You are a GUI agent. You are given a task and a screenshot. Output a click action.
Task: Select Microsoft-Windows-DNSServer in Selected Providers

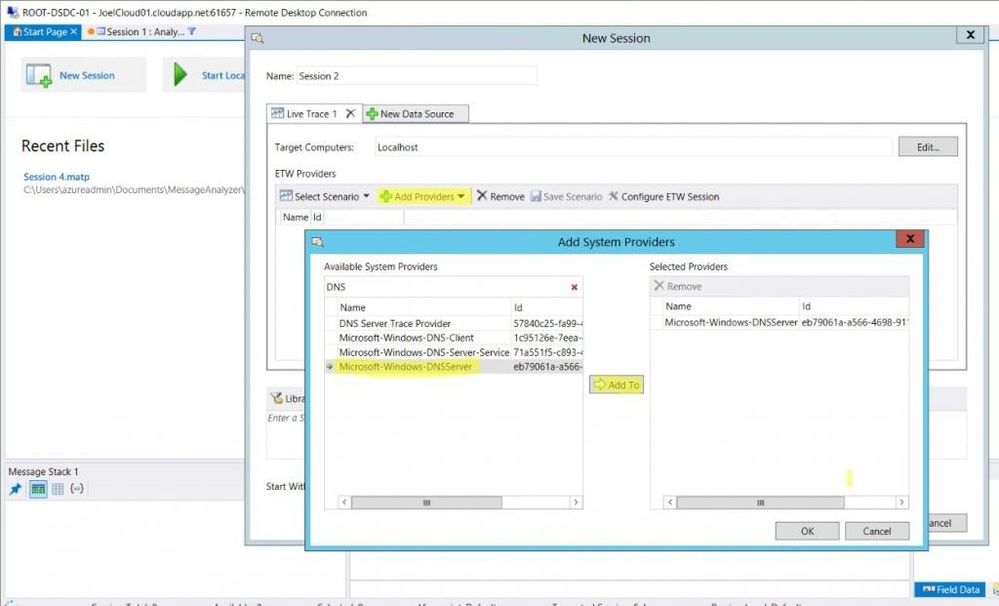point(780,322)
